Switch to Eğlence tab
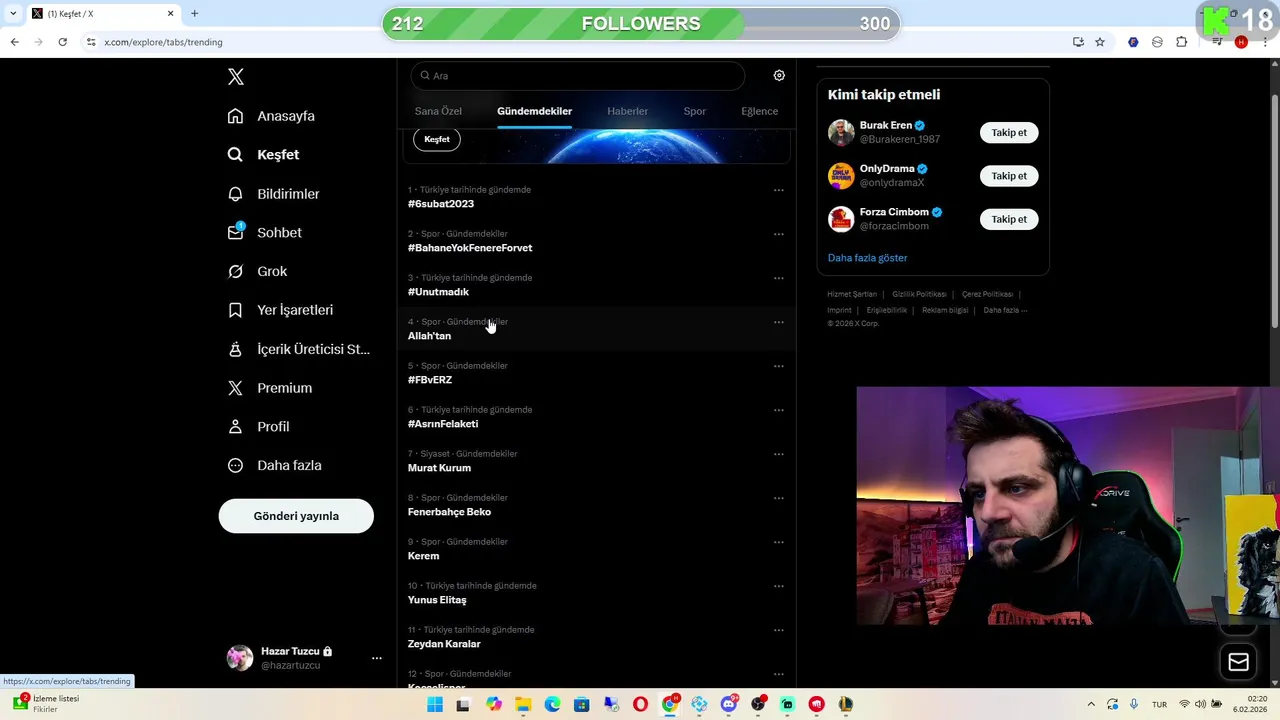The width and height of the screenshot is (1280, 720). [x=759, y=111]
